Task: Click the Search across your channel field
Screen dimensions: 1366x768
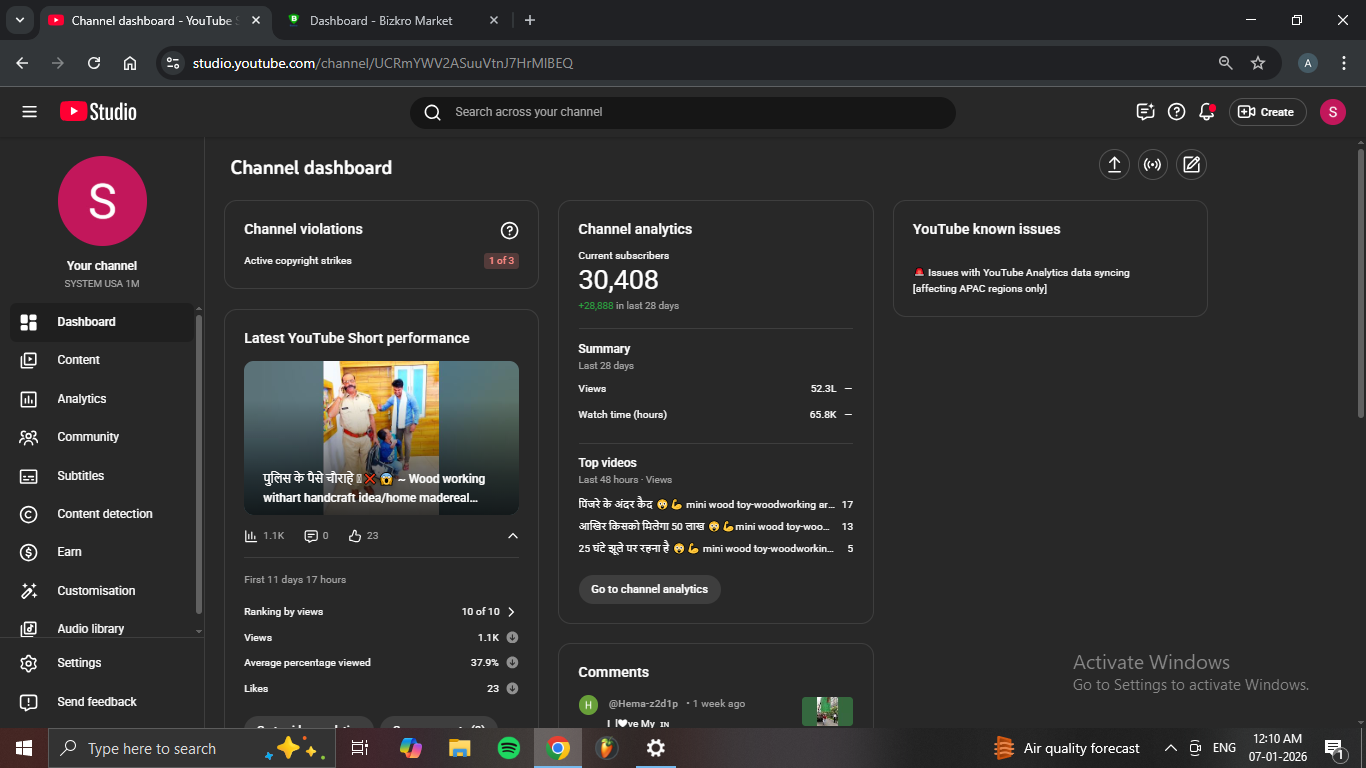Action: point(682,112)
